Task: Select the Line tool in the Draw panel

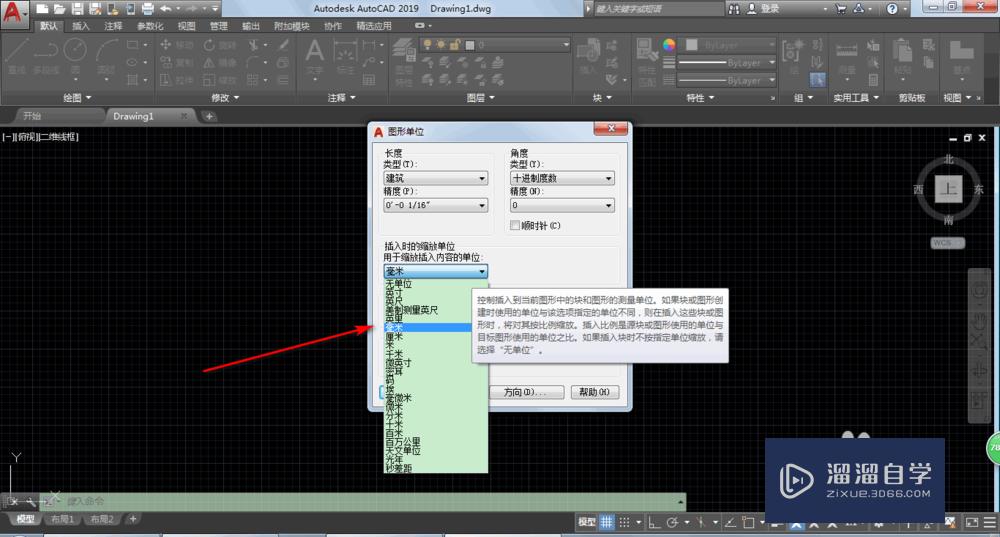Action: 17,56
